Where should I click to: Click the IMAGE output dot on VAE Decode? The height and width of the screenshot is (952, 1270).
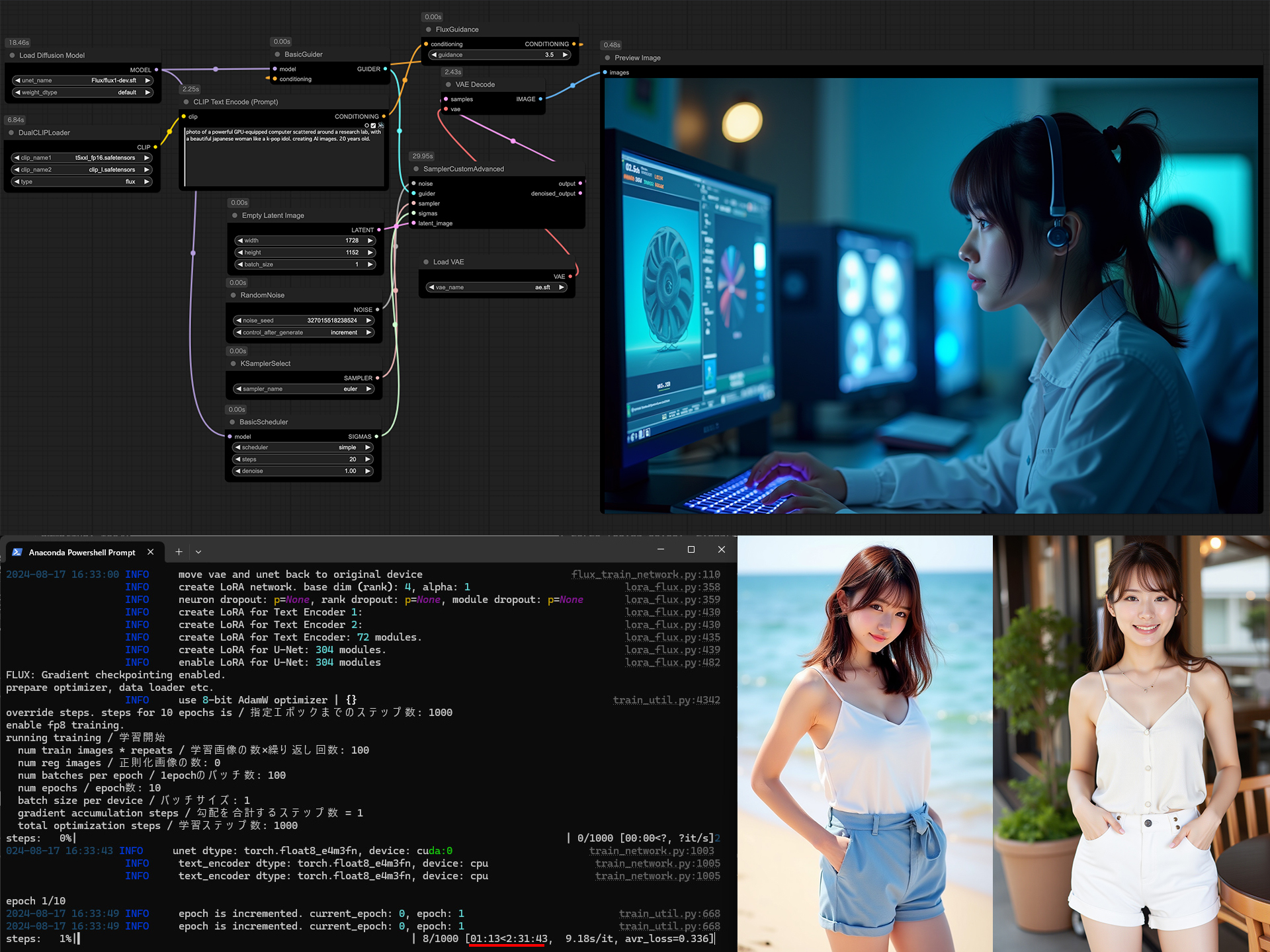(x=540, y=99)
